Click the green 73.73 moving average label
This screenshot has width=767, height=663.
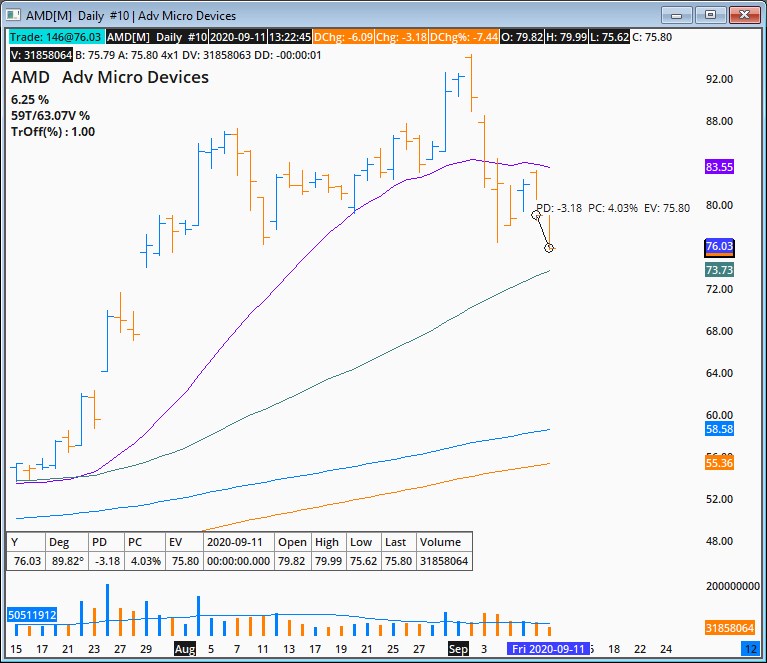click(x=719, y=270)
